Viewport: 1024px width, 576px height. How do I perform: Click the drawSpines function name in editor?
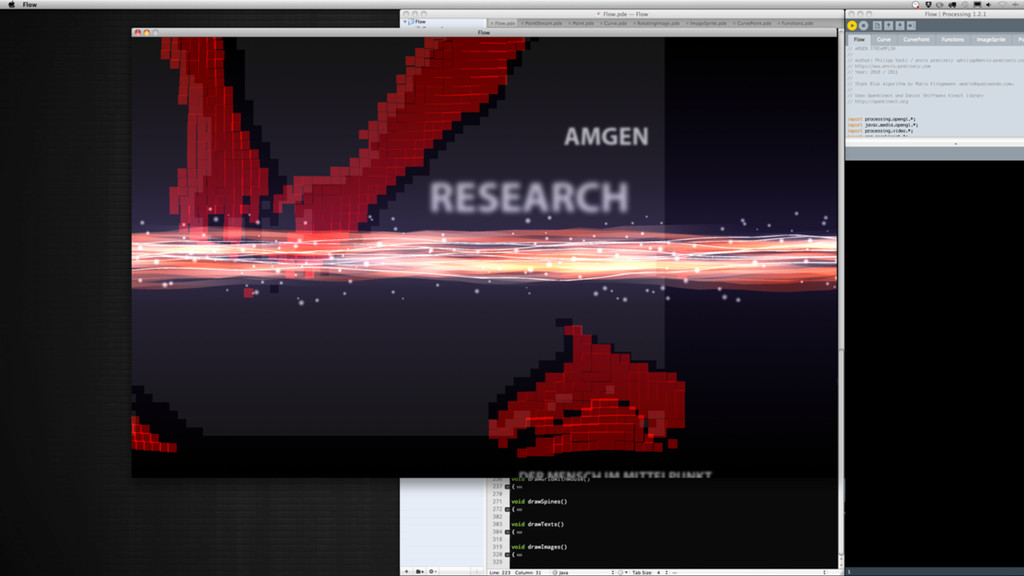pos(547,502)
